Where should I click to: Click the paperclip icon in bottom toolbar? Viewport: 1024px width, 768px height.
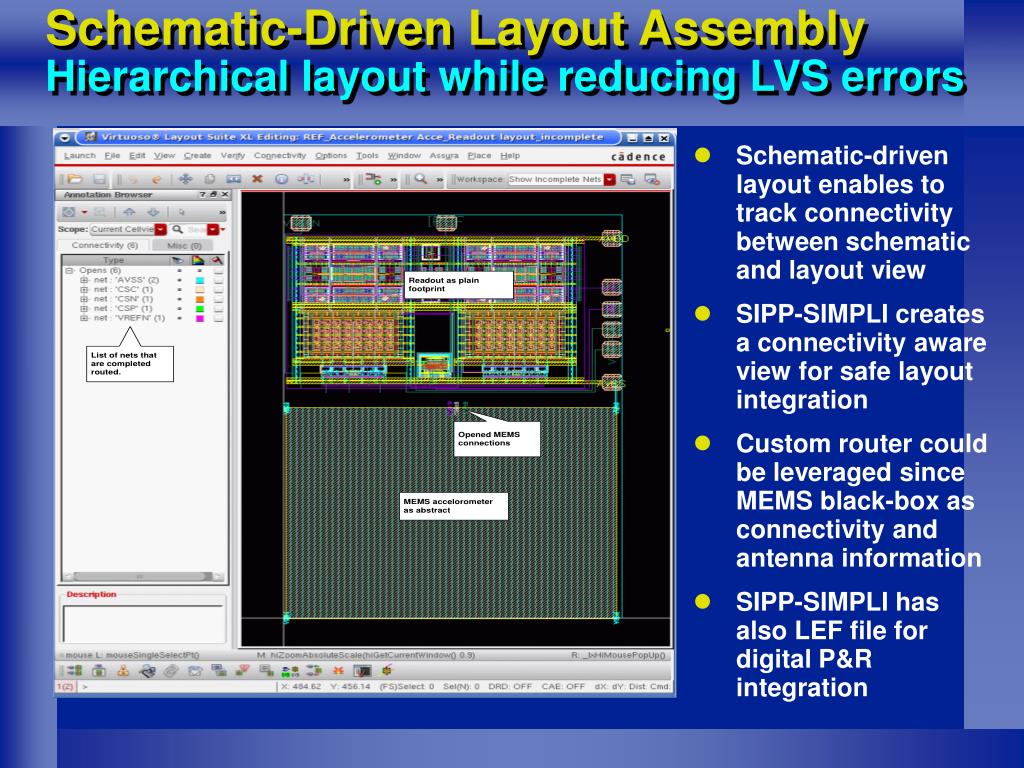click(x=171, y=670)
